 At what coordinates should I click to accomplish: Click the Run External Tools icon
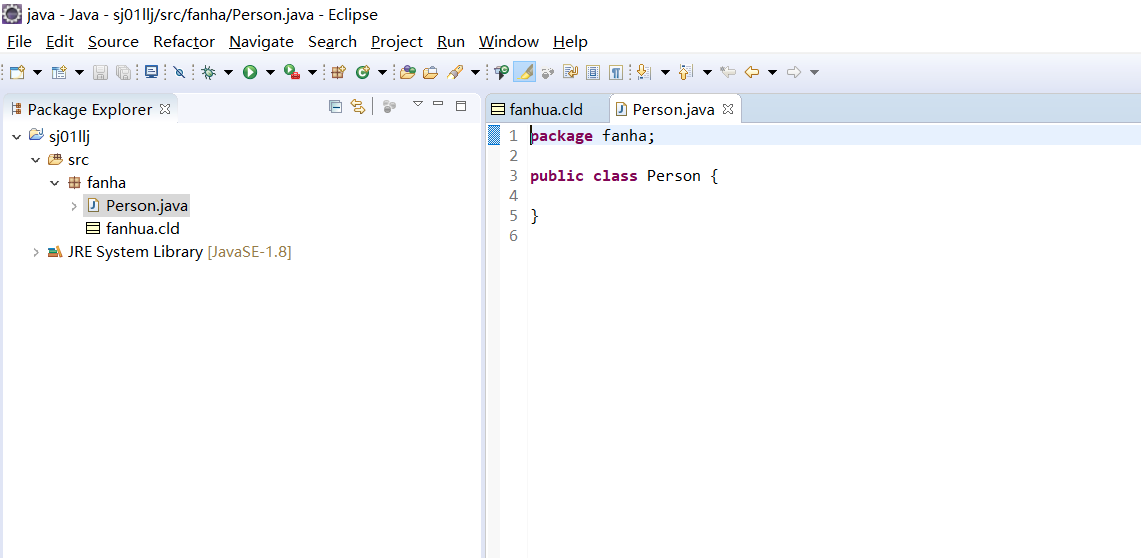tap(292, 72)
